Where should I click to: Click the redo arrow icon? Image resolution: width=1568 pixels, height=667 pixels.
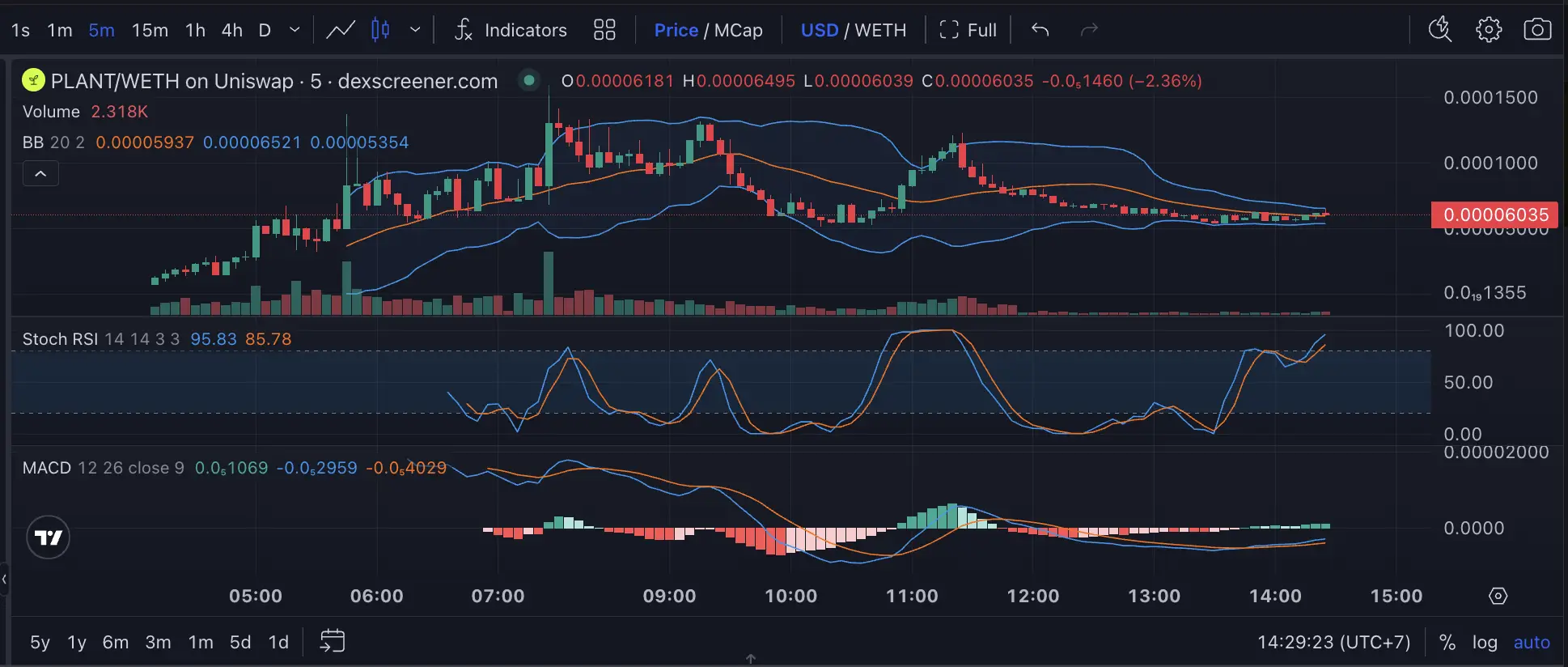click(1090, 31)
